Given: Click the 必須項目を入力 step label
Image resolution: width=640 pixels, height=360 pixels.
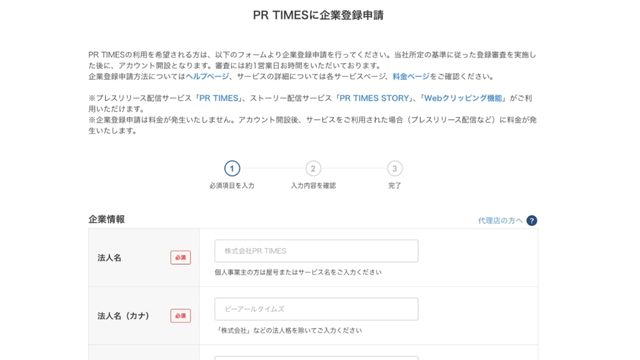Looking at the screenshot, I should click(232, 185).
